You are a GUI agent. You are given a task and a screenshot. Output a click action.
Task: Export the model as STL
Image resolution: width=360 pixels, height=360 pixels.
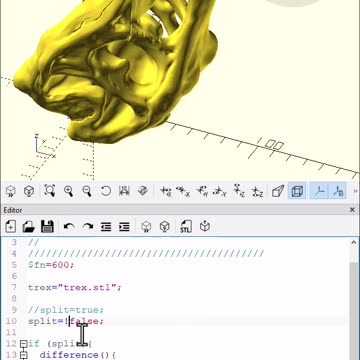(x=186, y=227)
